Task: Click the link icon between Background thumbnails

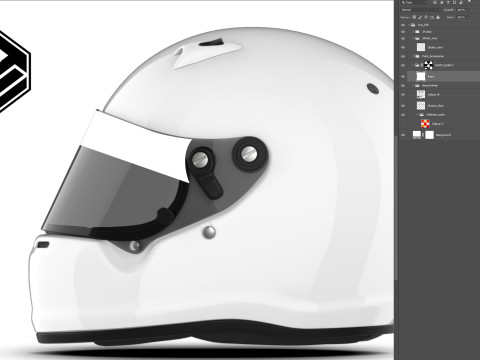Action: click(x=423, y=135)
